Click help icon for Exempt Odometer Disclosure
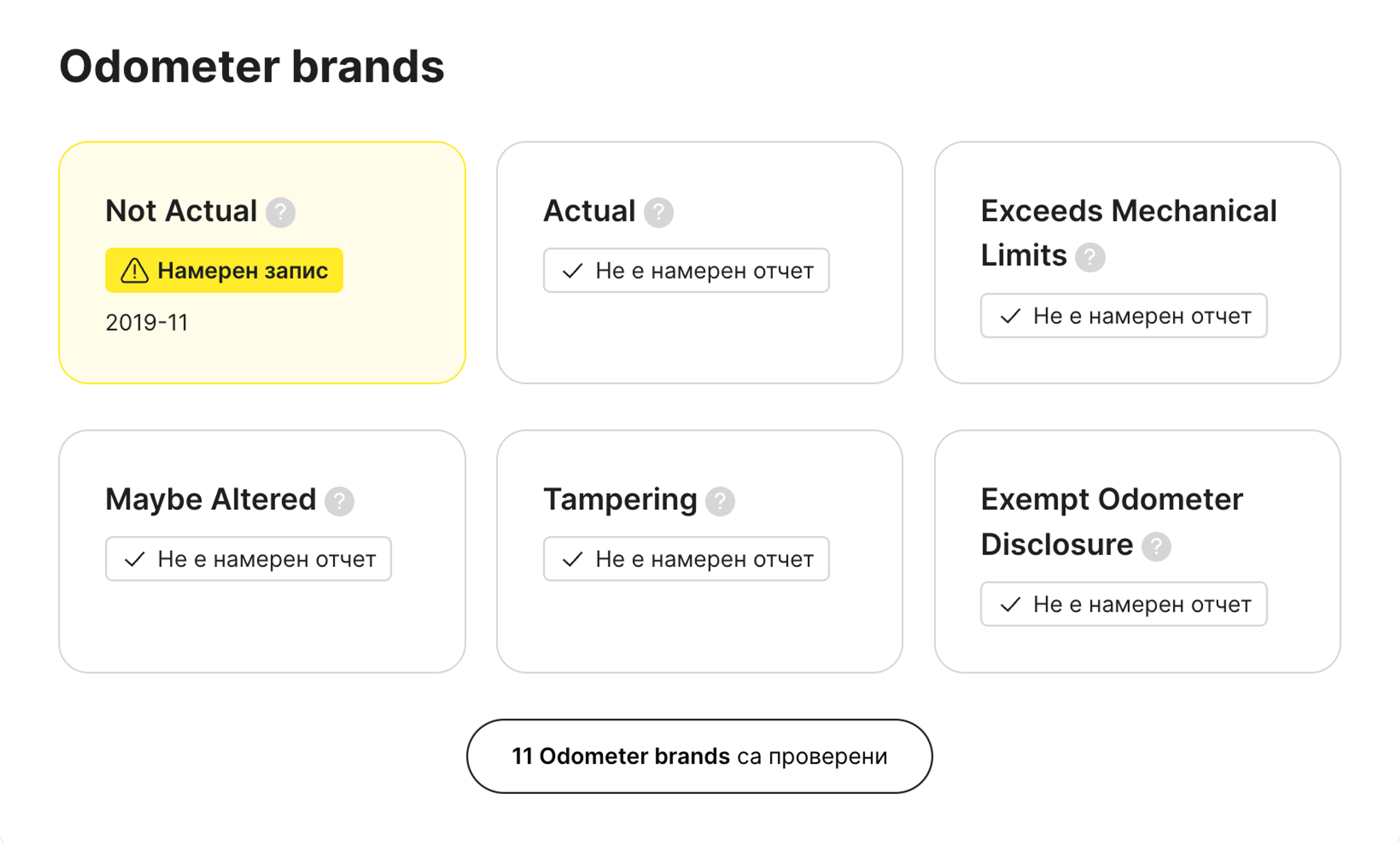The width and height of the screenshot is (1400, 843). 1156,546
